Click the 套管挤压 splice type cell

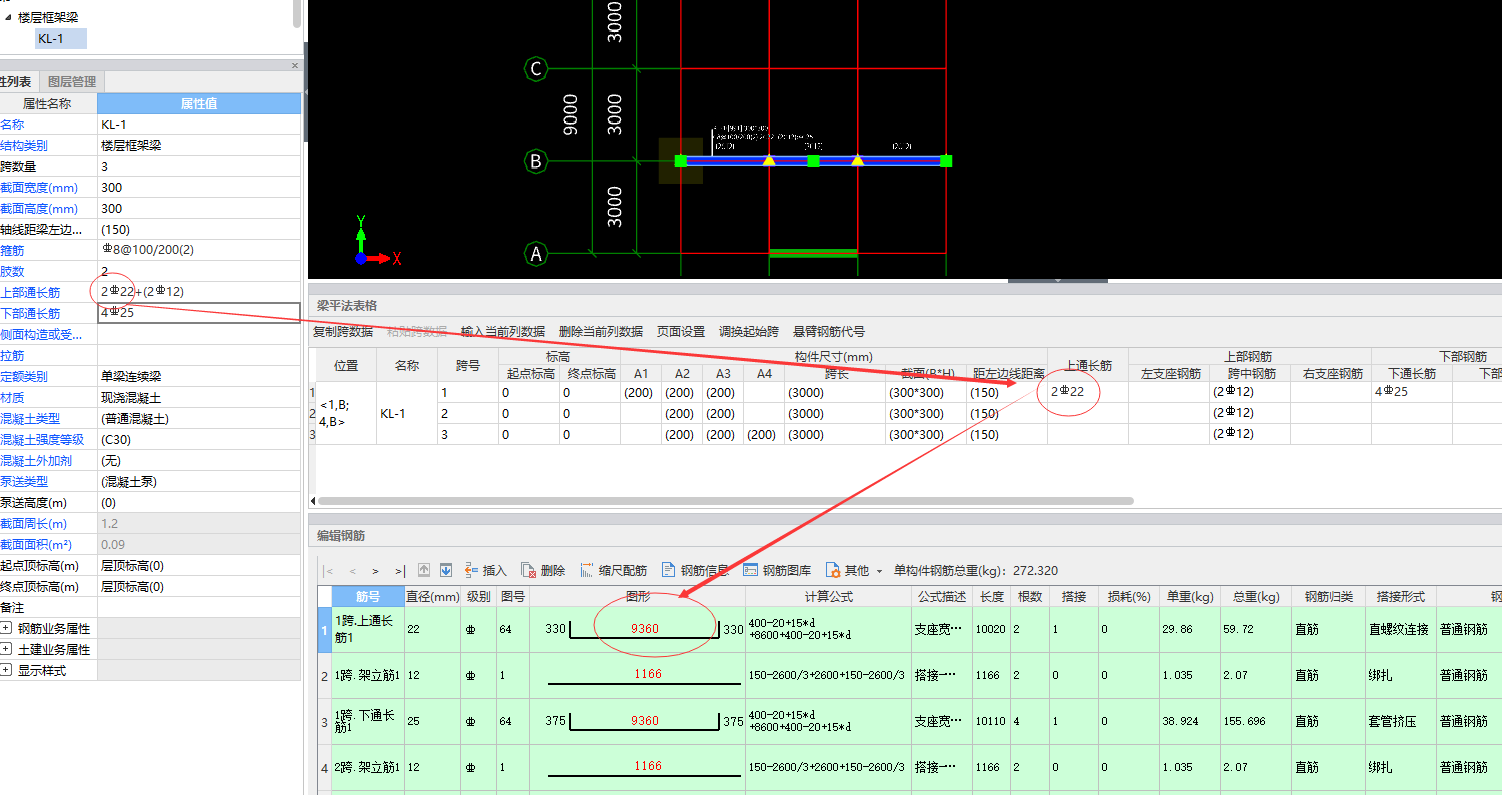point(1400,721)
